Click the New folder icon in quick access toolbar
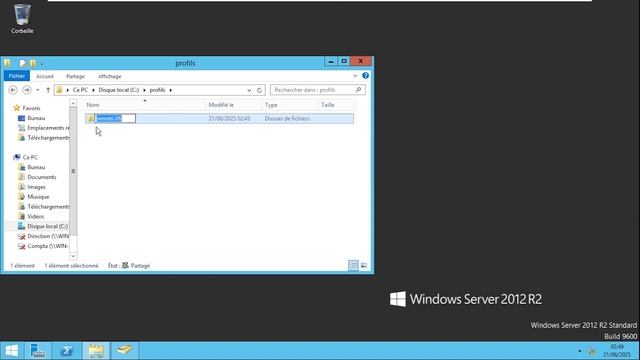640x360 pixels. click(x=33, y=63)
